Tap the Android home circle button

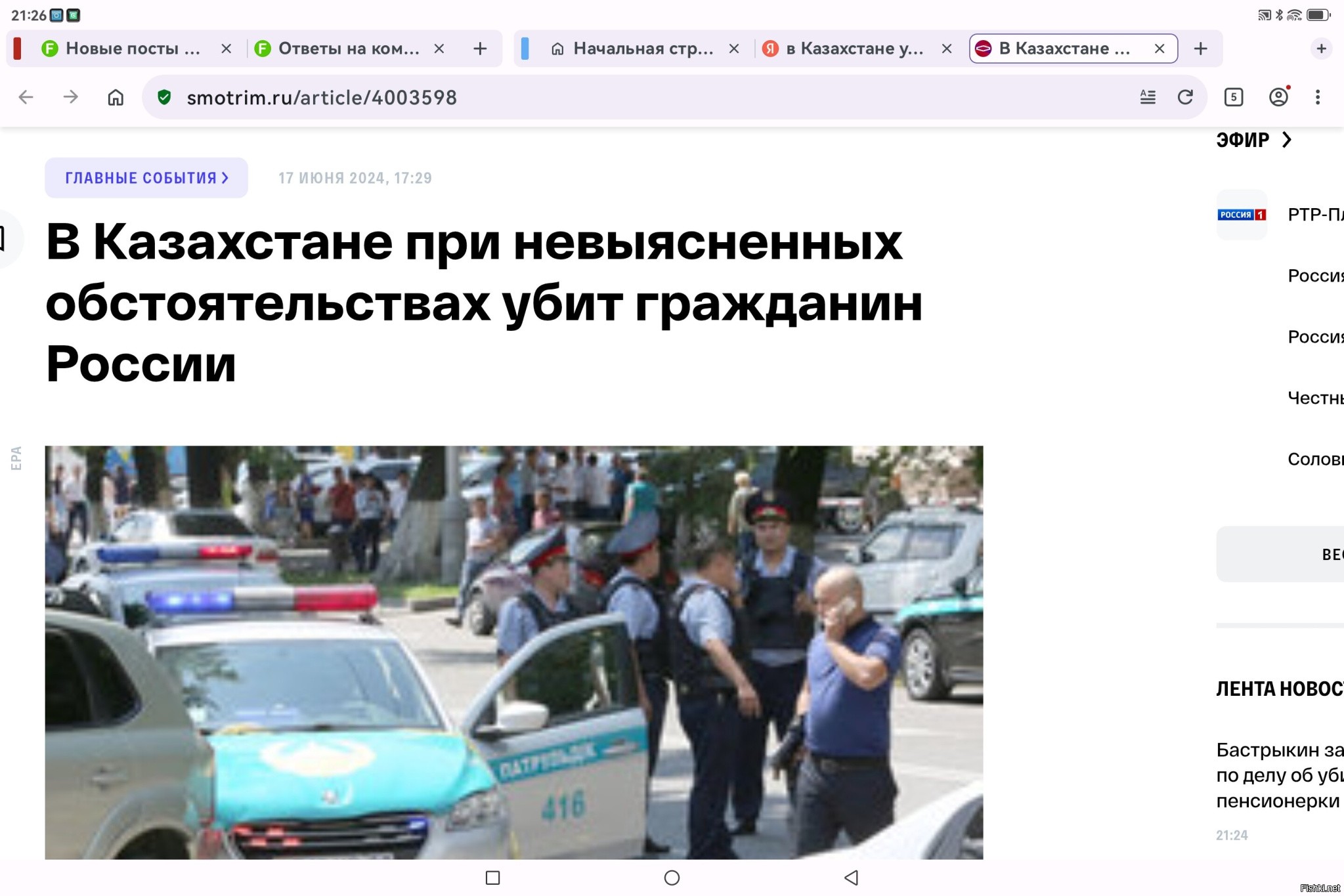[x=672, y=878]
